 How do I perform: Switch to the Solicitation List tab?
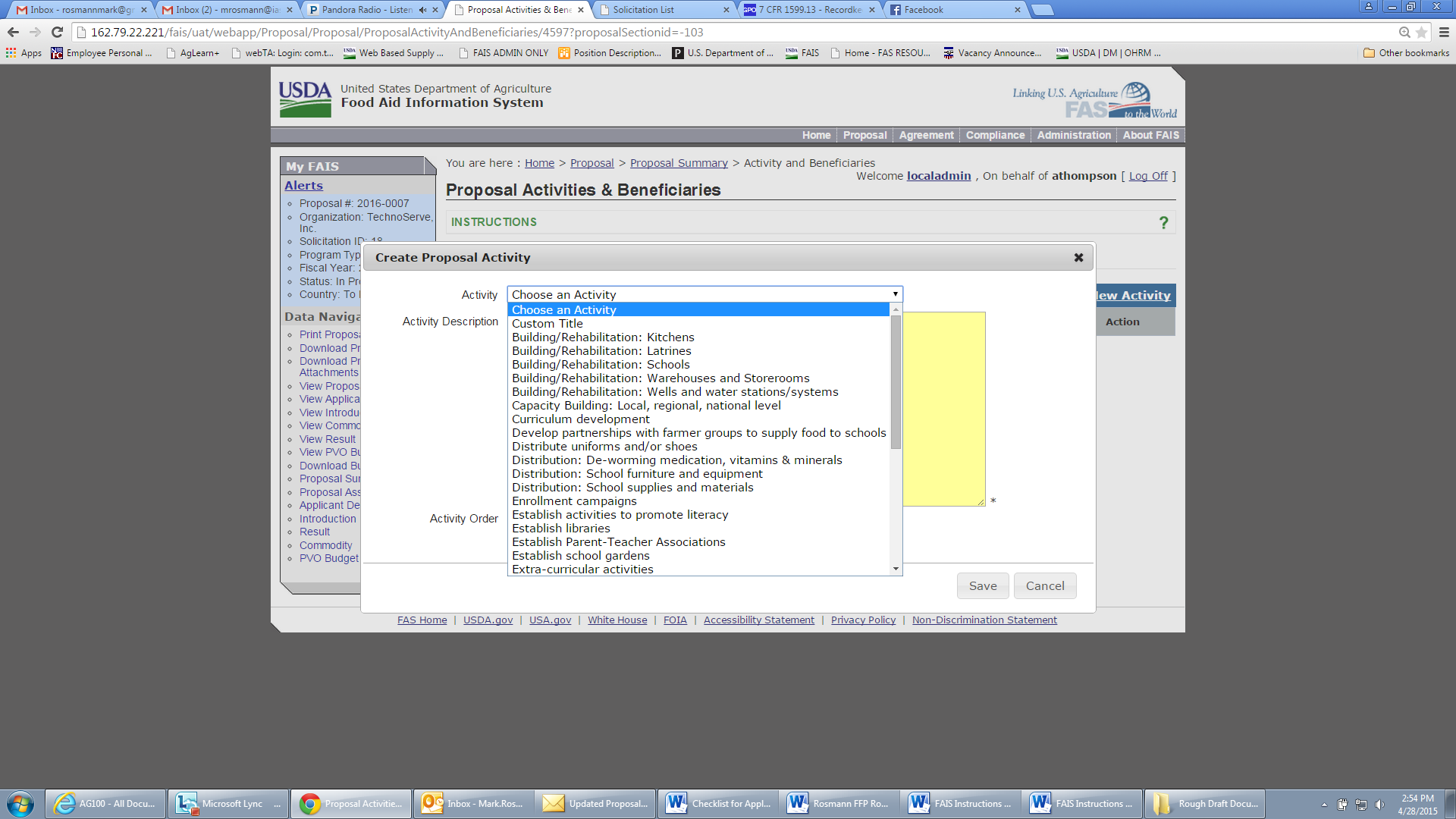click(643, 10)
